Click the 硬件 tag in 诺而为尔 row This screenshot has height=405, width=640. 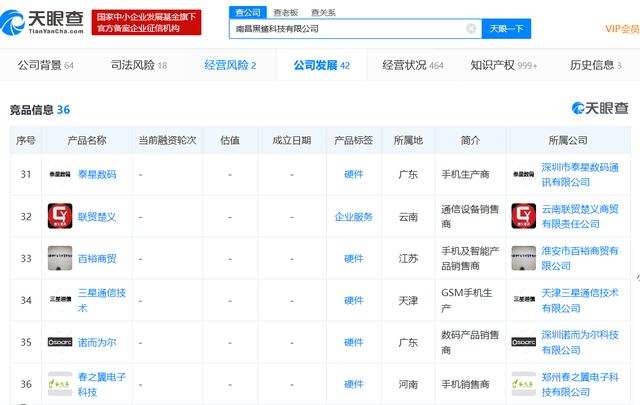coord(353,343)
